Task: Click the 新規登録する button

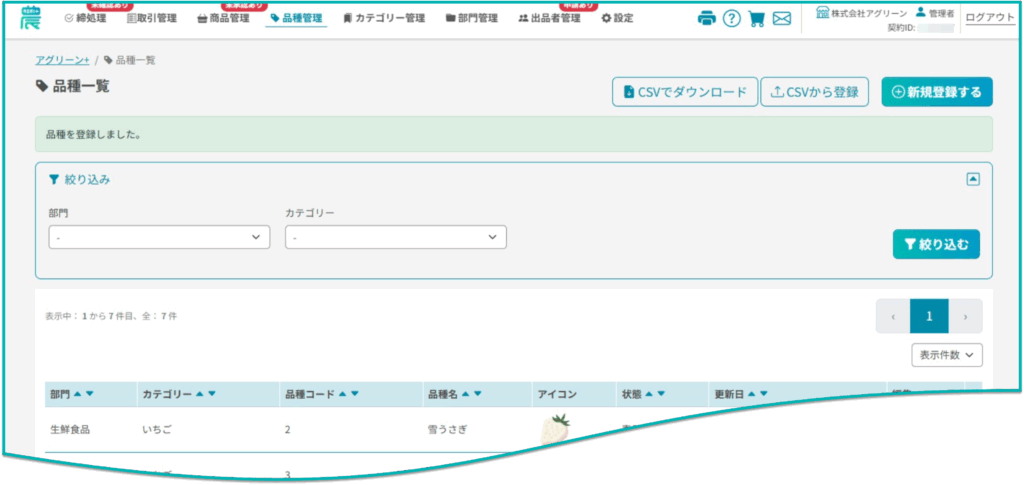Action: 937,92
